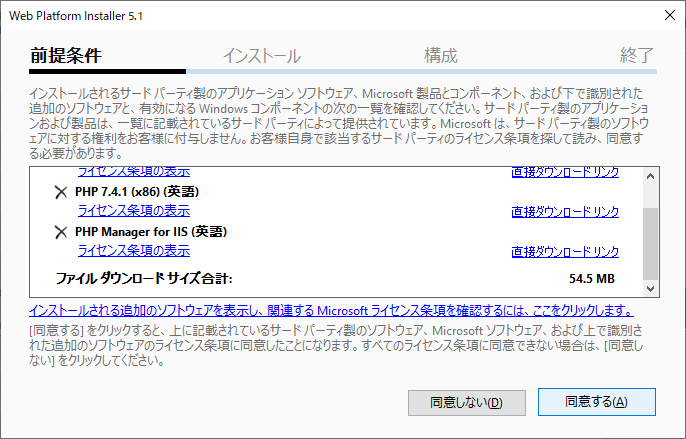Remove PHP 7.4.1 (x86) with its X icon
Viewport: 686px width, 439px height.
(x=61, y=192)
